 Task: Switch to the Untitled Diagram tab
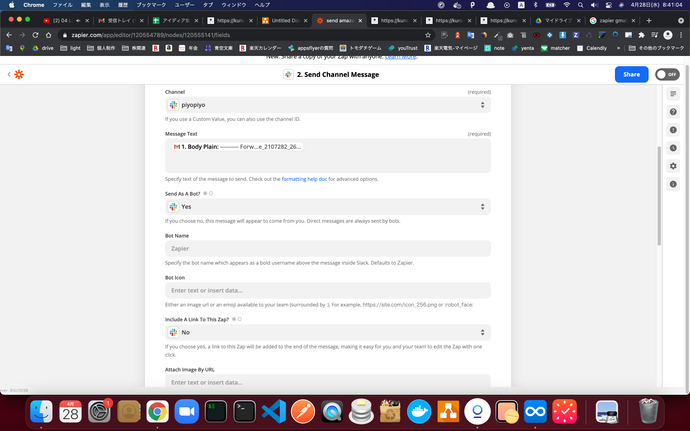pyautogui.click(x=283, y=20)
